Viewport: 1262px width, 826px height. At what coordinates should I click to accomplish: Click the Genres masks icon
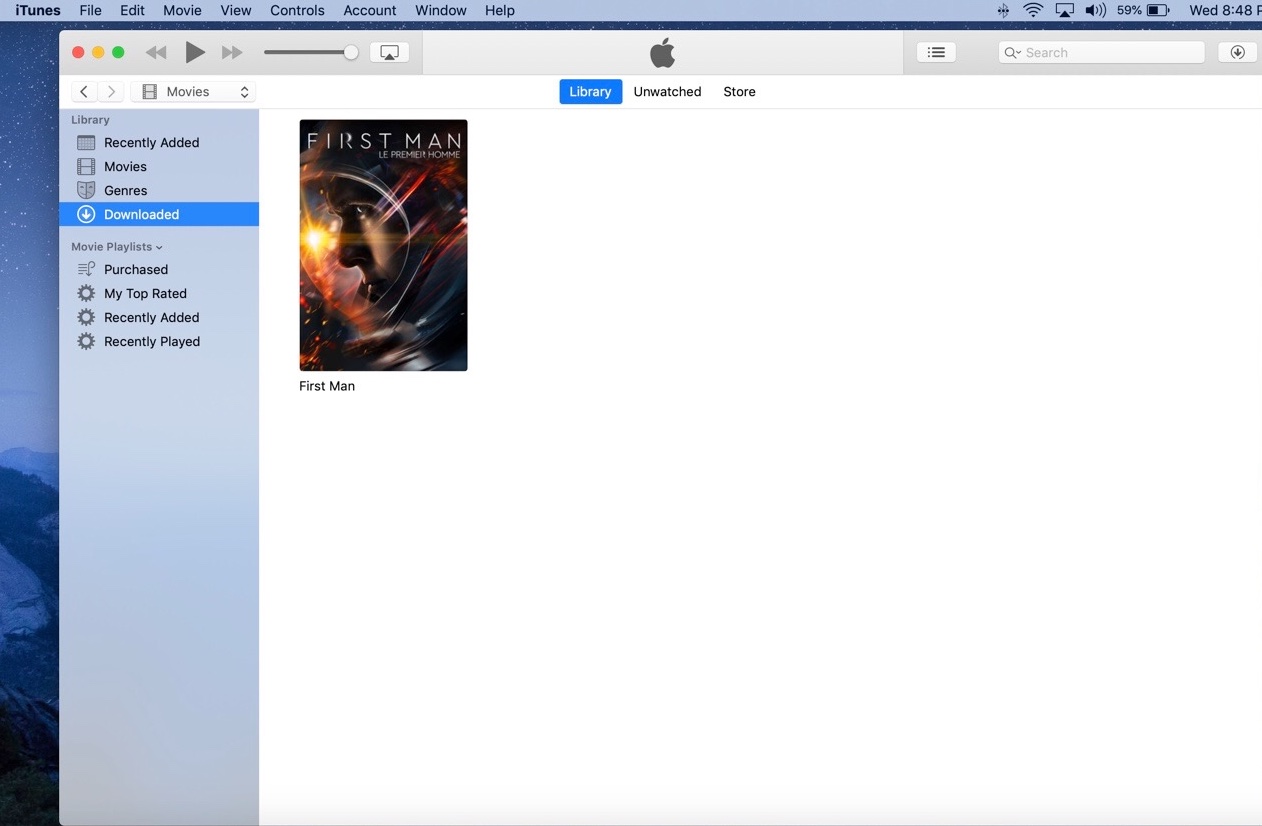coord(86,190)
